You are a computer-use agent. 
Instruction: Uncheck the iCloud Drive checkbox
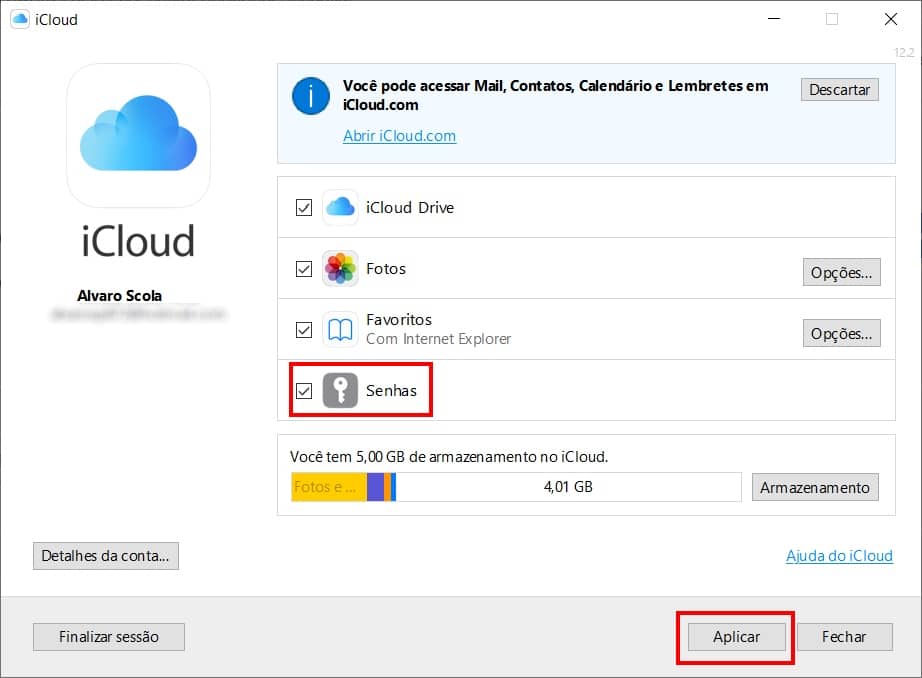303,208
